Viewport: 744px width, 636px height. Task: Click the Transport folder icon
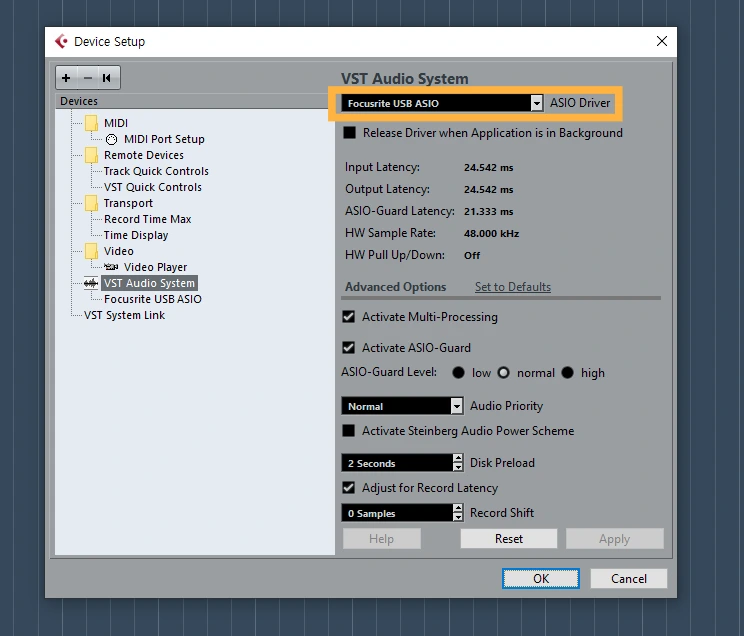(91, 203)
